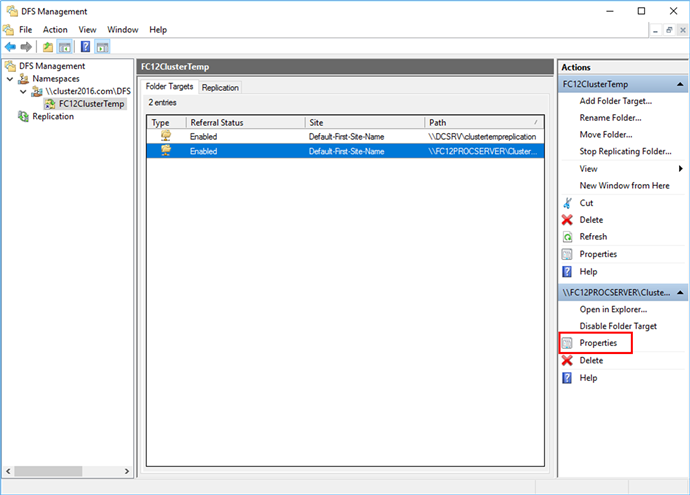
Task: Click the FC12ClusterTemp folder icon in tree
Action: (x=50, y=104)
